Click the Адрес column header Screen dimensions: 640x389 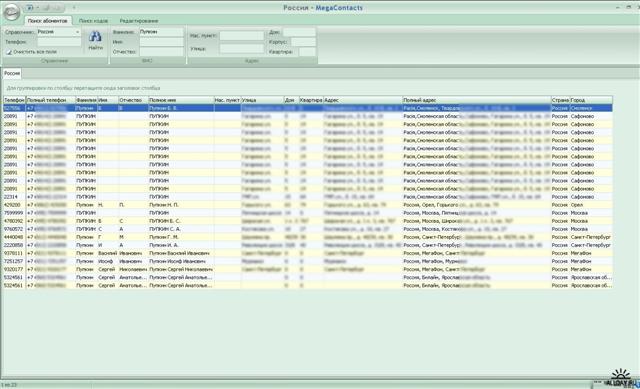click(362, 100)
